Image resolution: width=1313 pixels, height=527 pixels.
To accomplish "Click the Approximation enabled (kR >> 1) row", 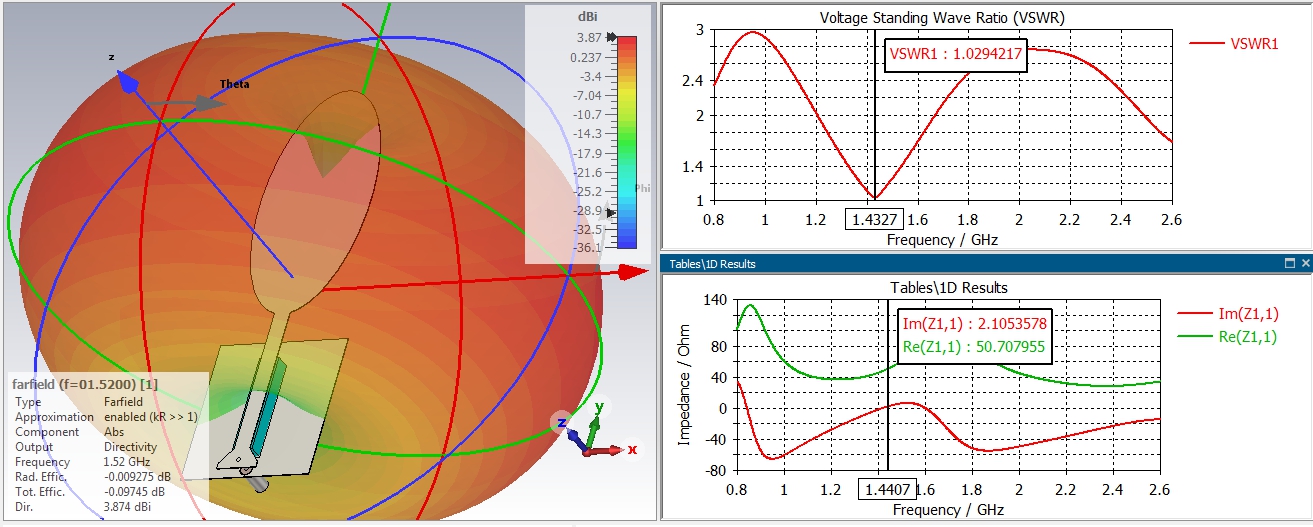I will point(105,417).
